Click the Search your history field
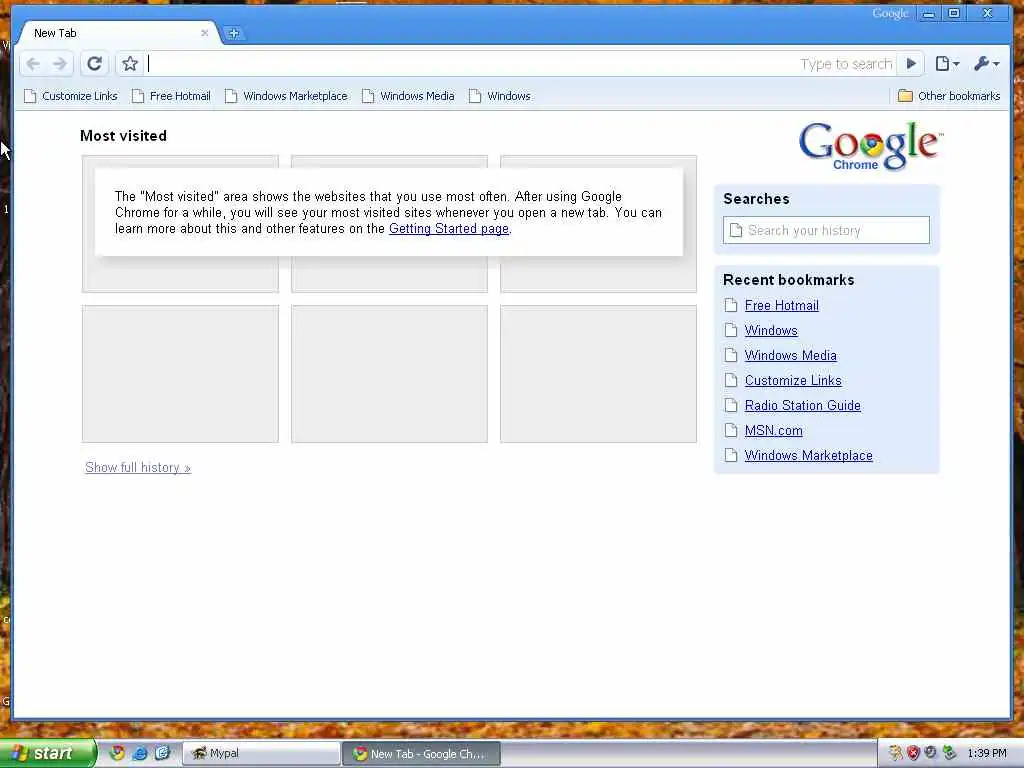This screenshot has height=768, width=1024. (x=826, y=230)
